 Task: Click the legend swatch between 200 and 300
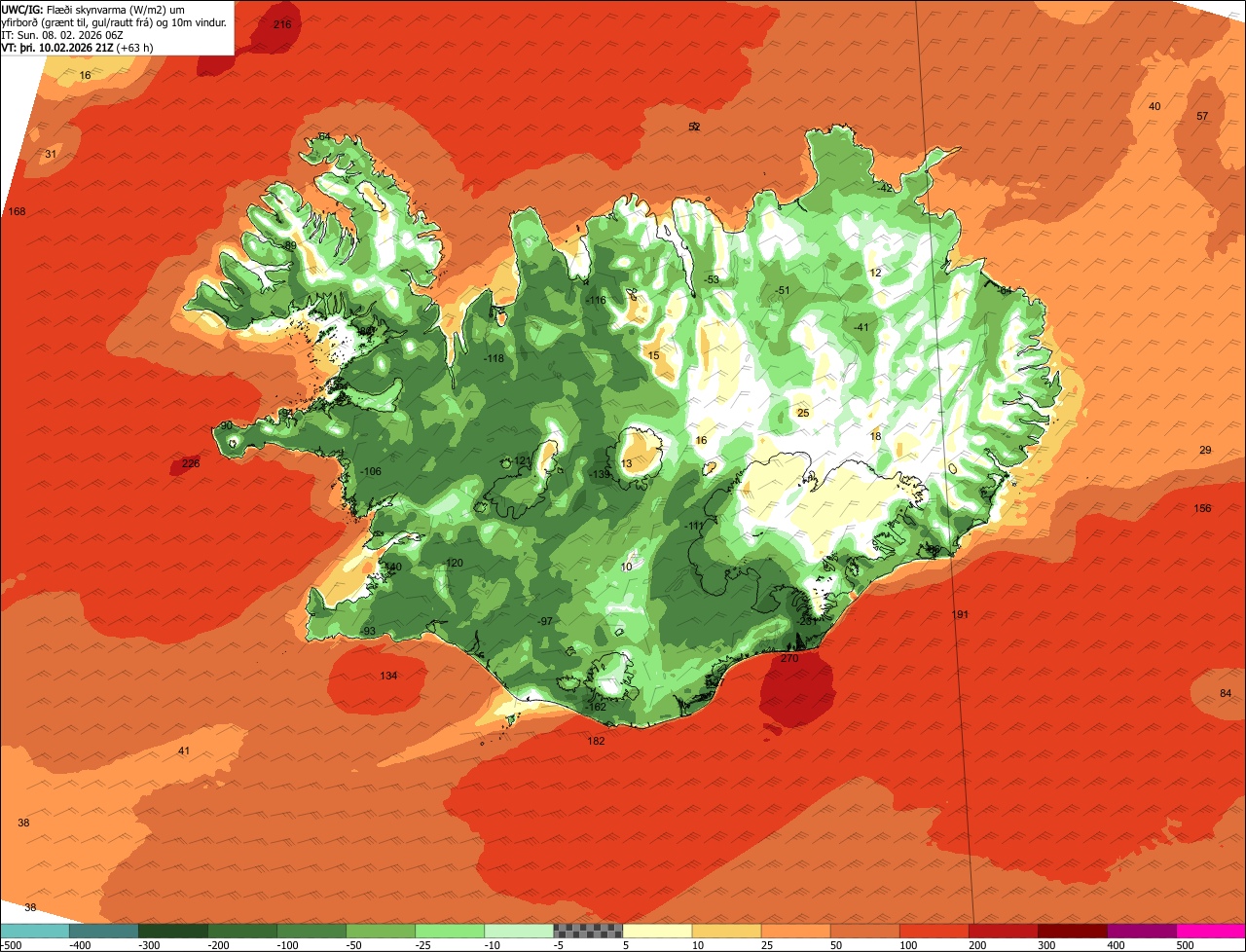1003,931
